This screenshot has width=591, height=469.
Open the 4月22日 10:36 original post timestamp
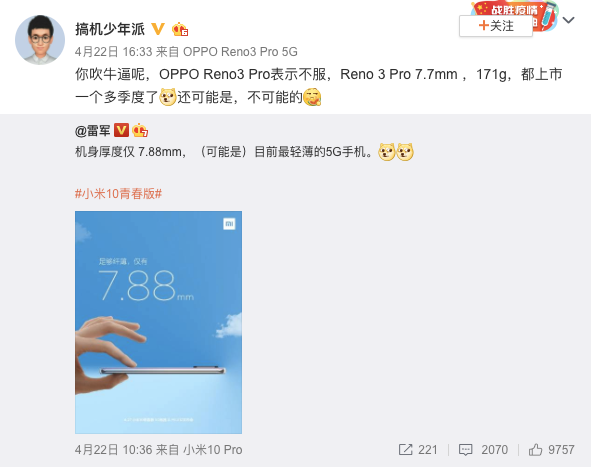pyautogui.click(x=113, y=449)
